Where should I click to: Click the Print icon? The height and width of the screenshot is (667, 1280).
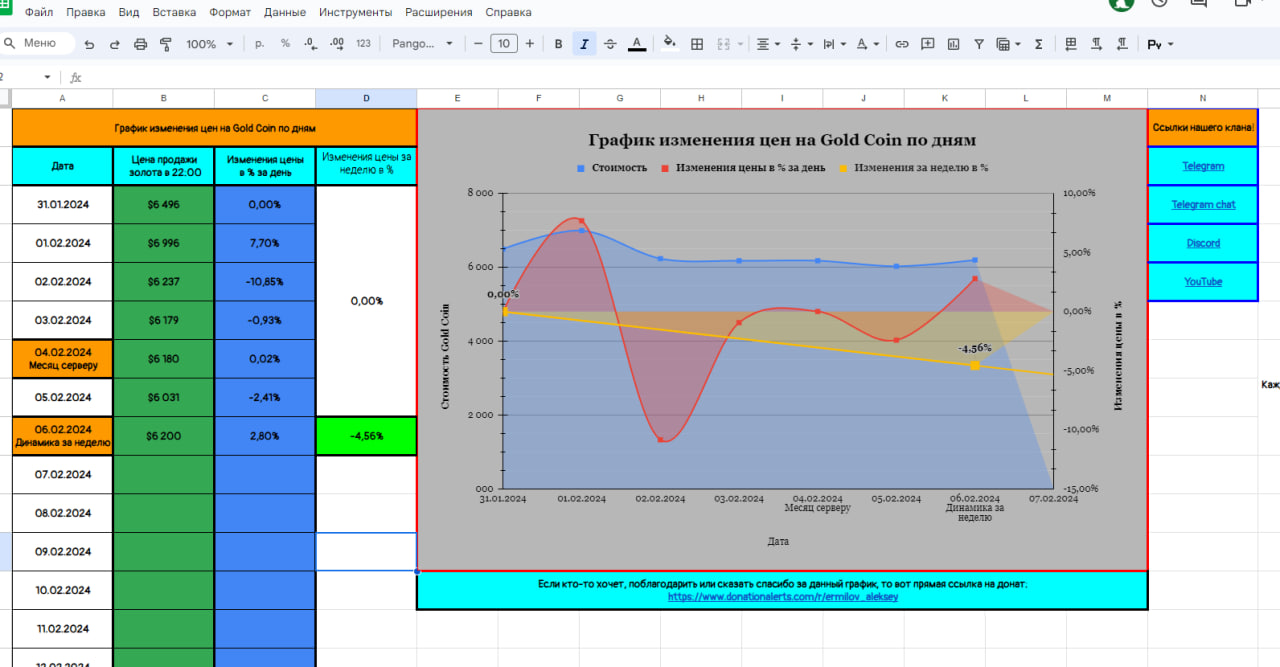pos(140,44)
